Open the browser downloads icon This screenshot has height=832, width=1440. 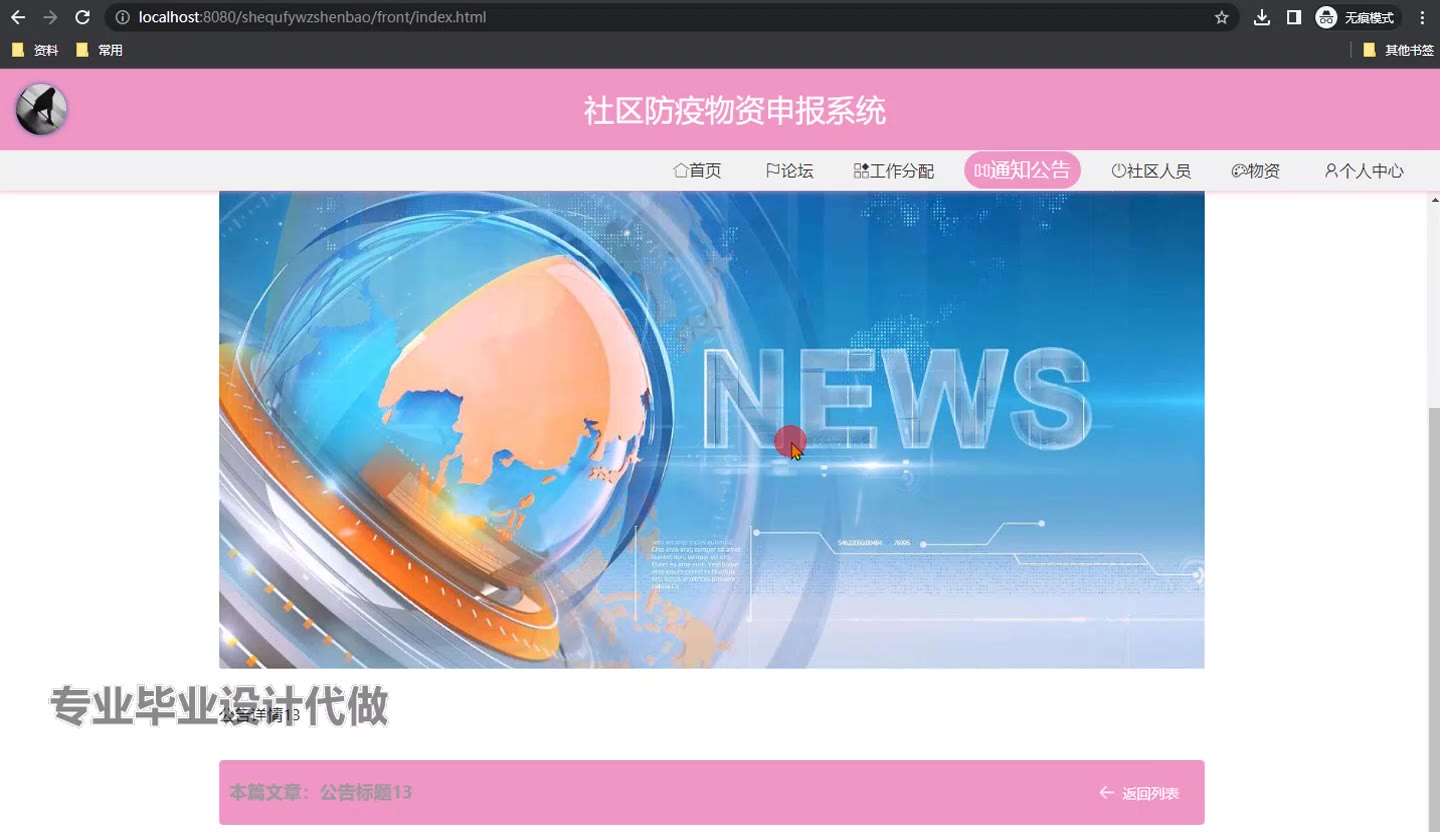pyautogui.click(x=1262, y=17)
